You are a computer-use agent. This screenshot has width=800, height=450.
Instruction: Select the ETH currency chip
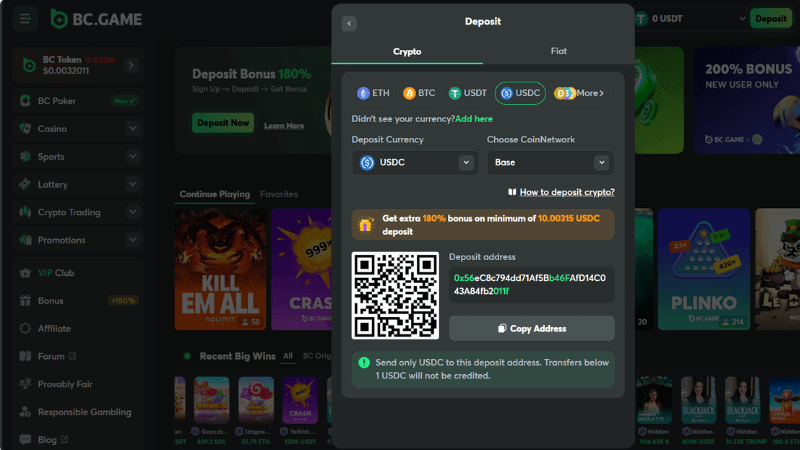[373, 93]
